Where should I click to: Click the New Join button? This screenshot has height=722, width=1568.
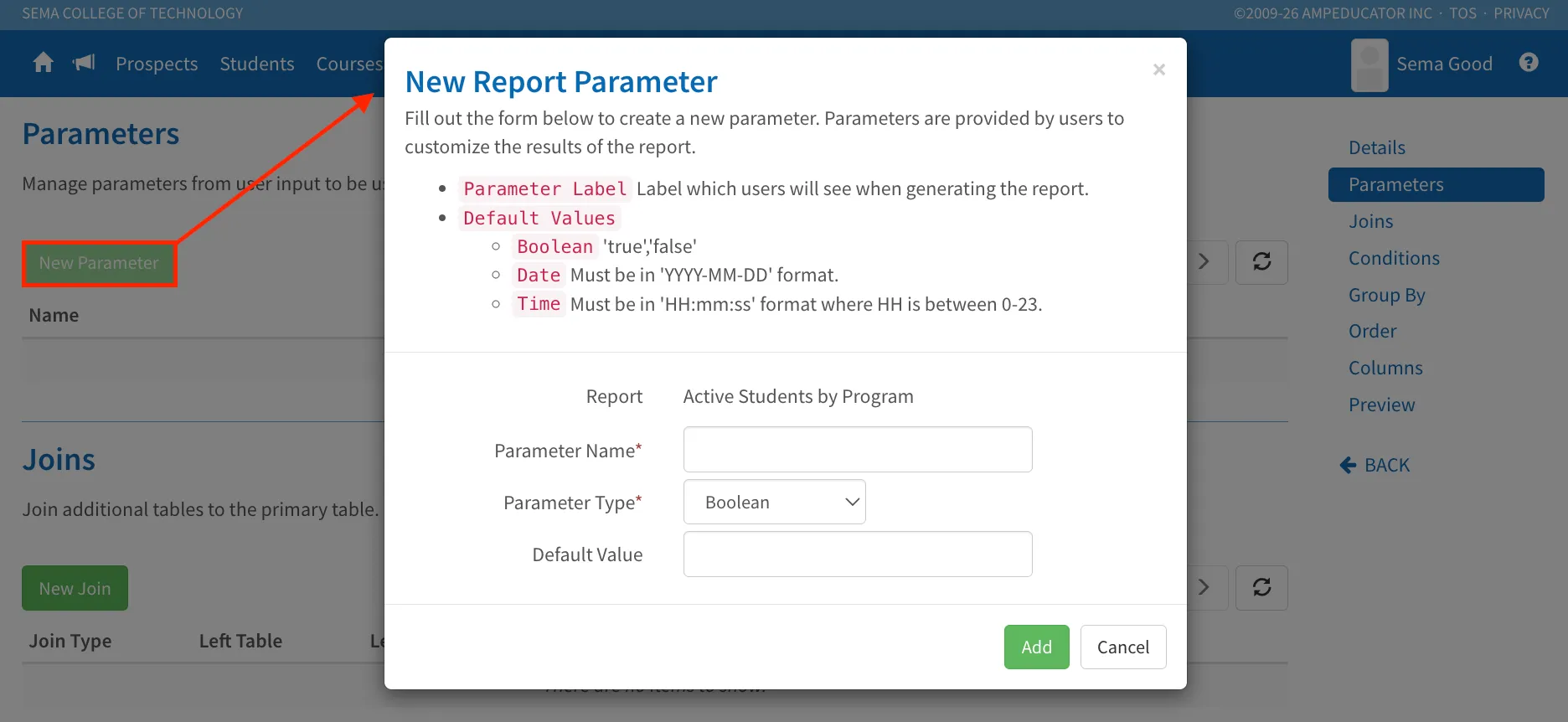pyautogui.click(x=75, y=588)
